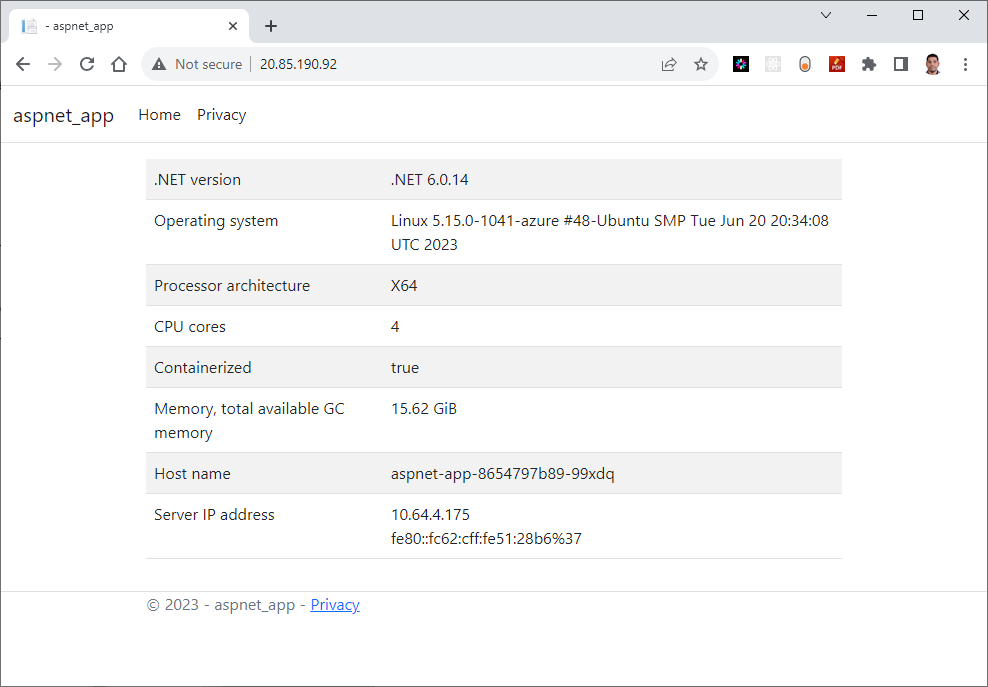Image resolution: width=988 pixels, height=687 pixels.
Task: Open the Chrome three-dot menu
Action: 965,64
